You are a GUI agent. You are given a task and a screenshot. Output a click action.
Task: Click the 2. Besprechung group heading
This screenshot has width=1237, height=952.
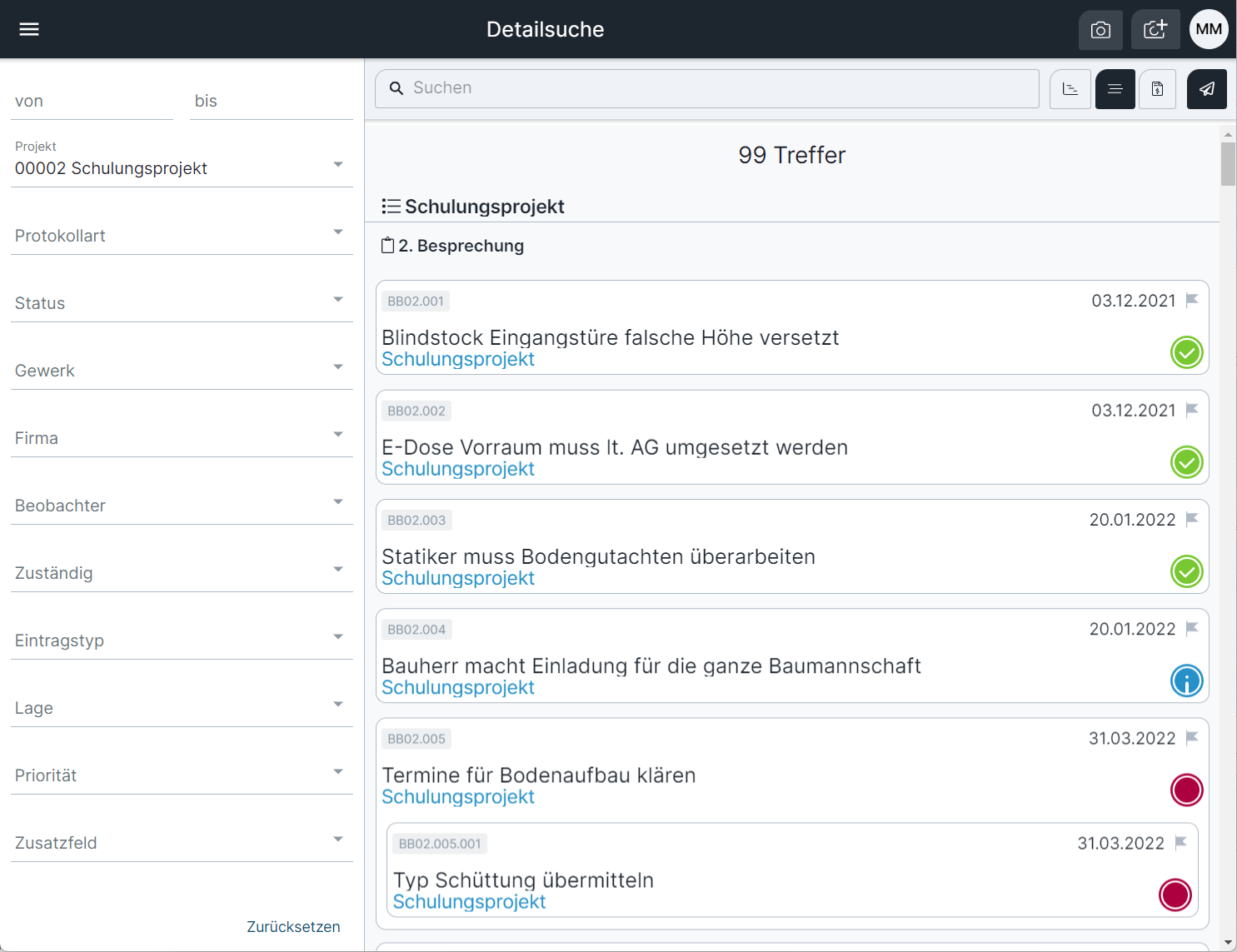461,246
